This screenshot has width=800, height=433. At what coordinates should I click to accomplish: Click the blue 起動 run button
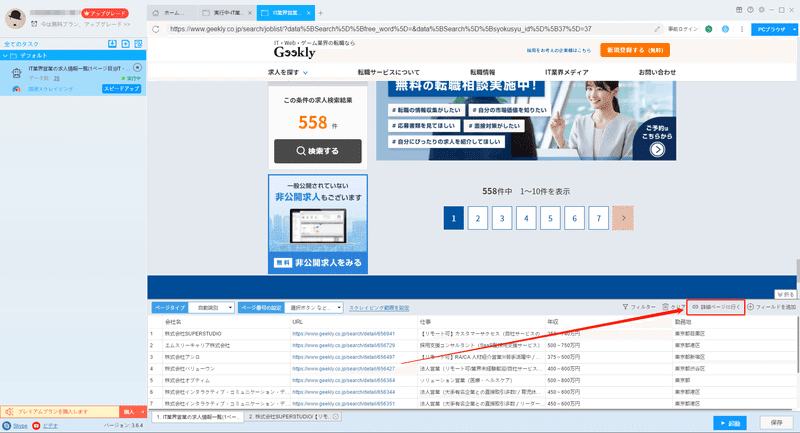point(730,423)
